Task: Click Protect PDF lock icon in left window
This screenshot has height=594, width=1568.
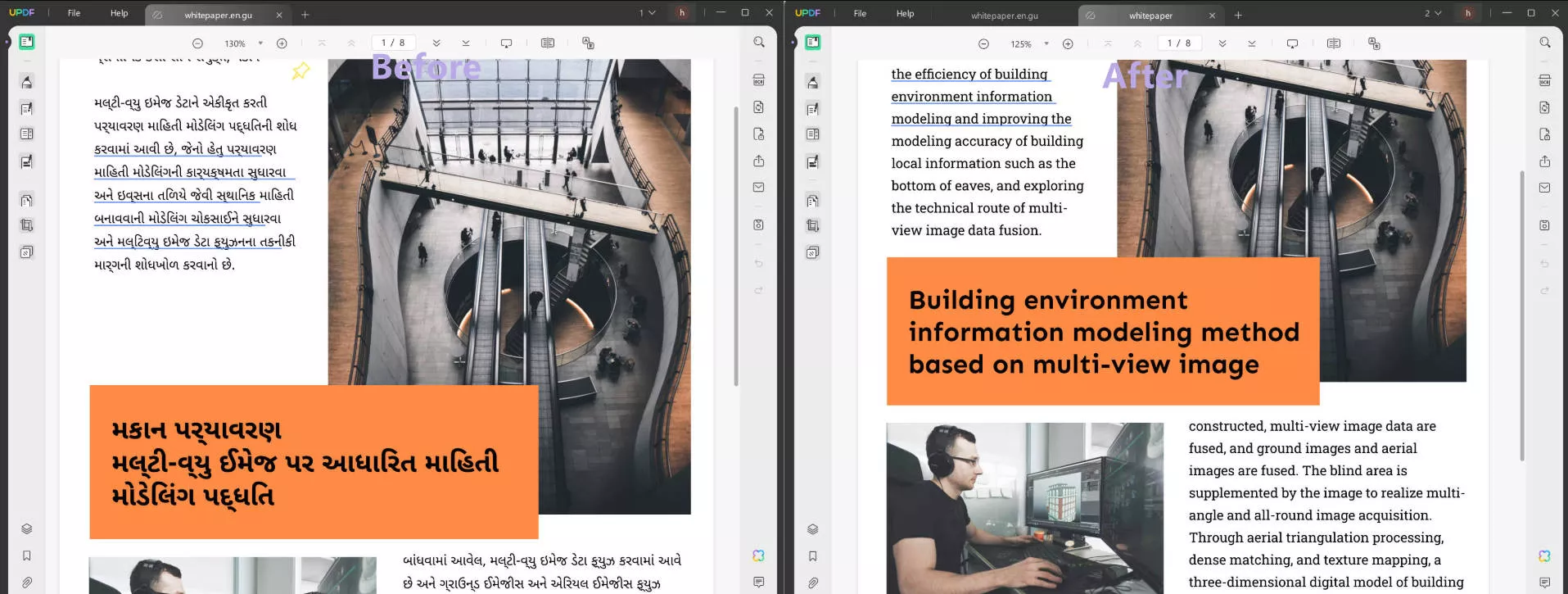Action: click(759, 134)
